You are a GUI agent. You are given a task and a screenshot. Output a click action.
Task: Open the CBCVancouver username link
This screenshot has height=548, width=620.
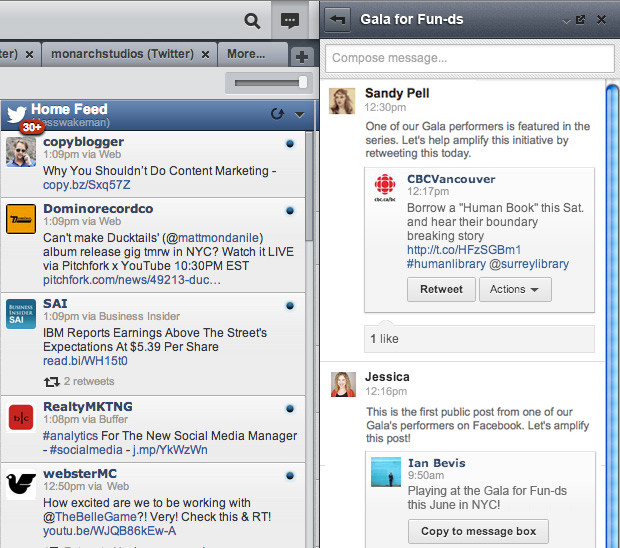tap(451, 179)
